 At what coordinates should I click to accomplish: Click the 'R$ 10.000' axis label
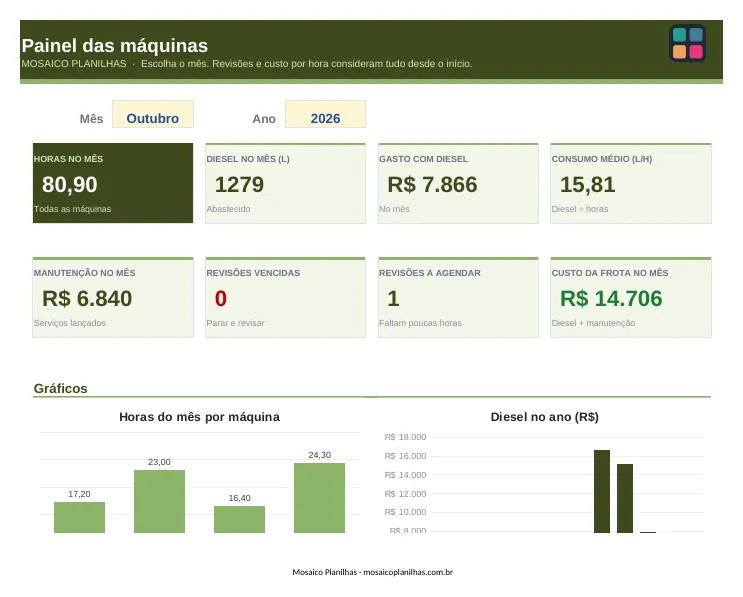(405, 512)
